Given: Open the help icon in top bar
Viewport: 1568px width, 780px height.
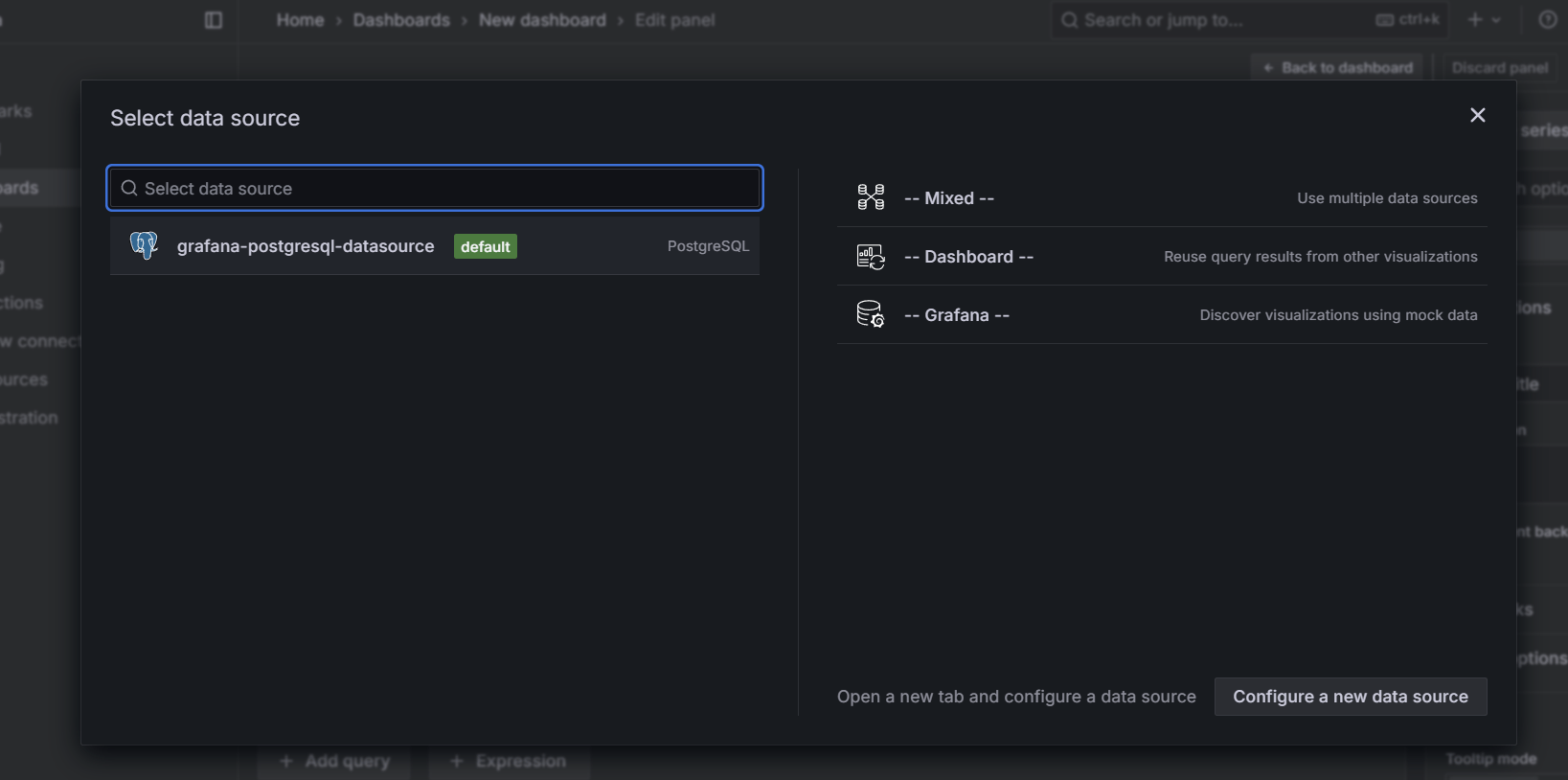Looking at the screenshot, I should tap(1548, 20).
